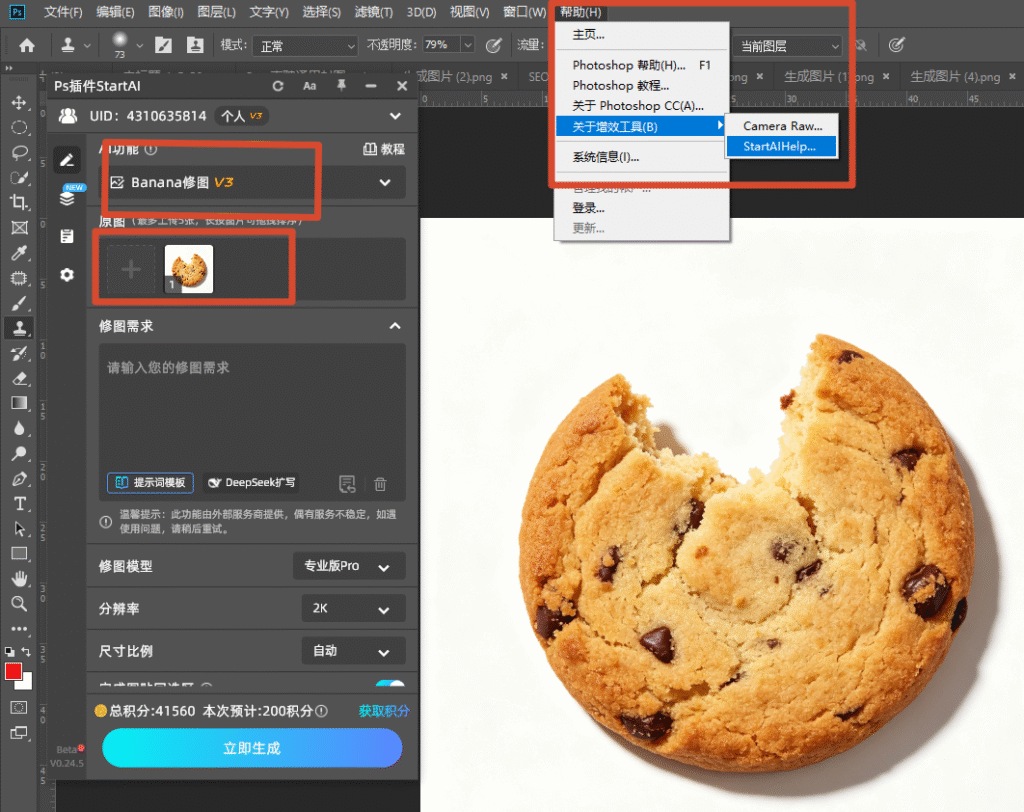Viewport: 1024px width, 812px height.
Task: Open the brush preset picker size 73
Action: [126, 45]
